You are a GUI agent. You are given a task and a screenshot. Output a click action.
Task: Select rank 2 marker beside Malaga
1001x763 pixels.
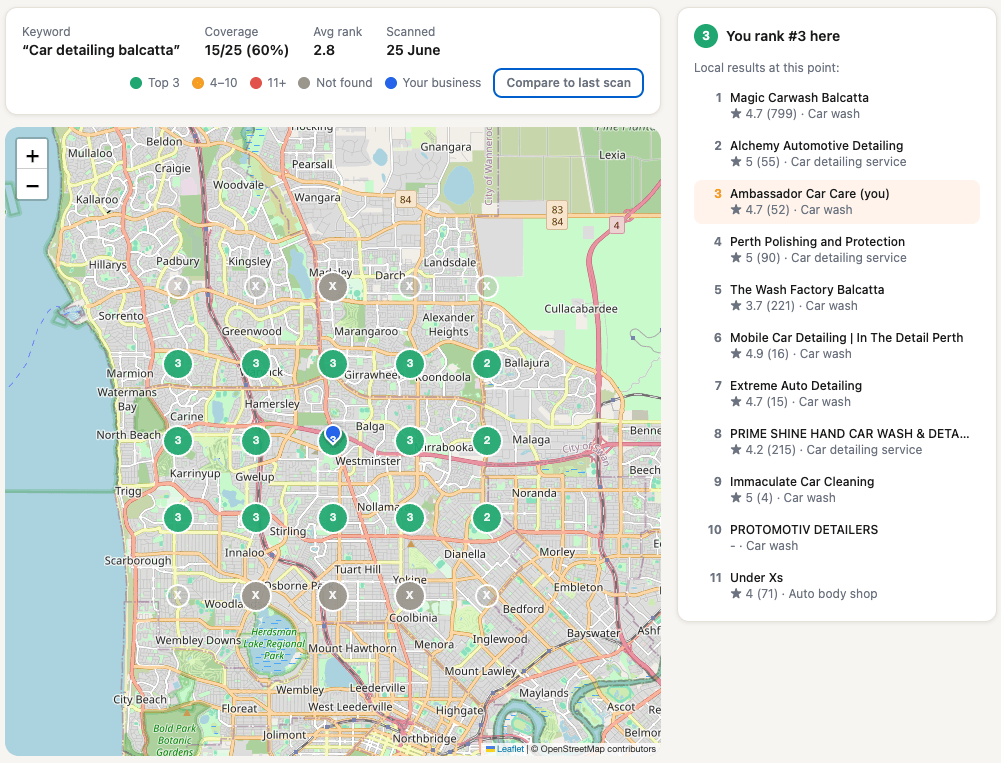pos(486,441)
